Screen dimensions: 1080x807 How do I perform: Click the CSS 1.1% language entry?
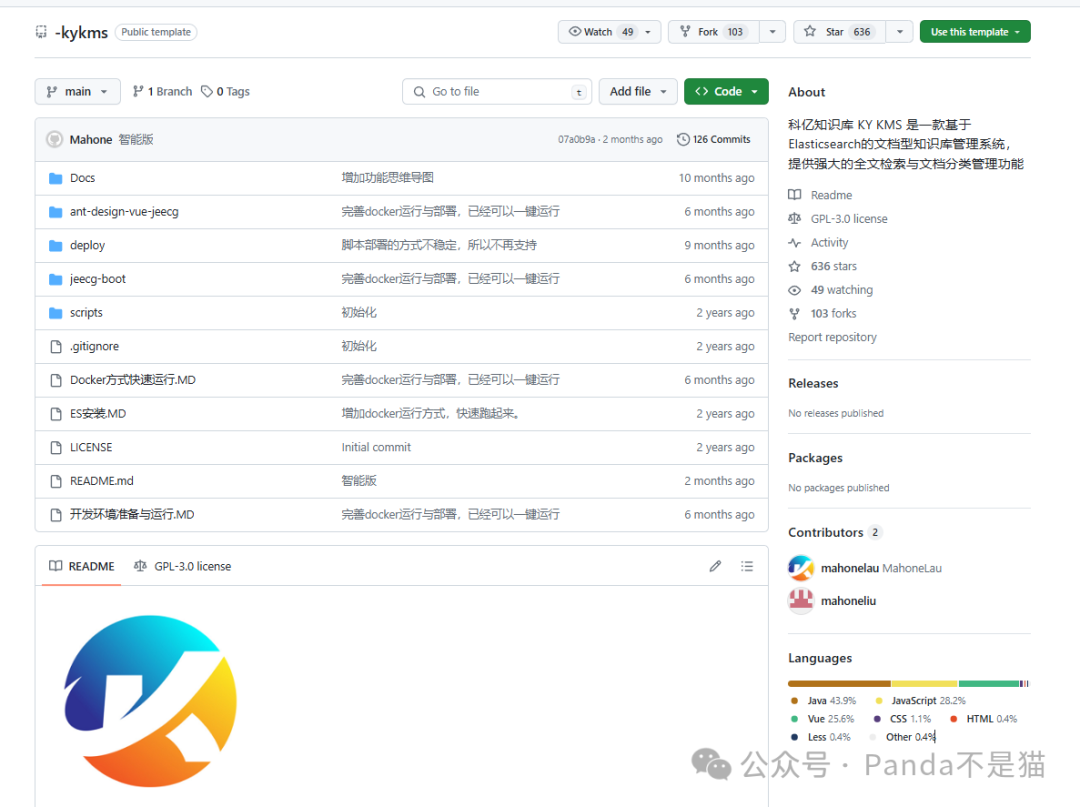coord(902,719)
